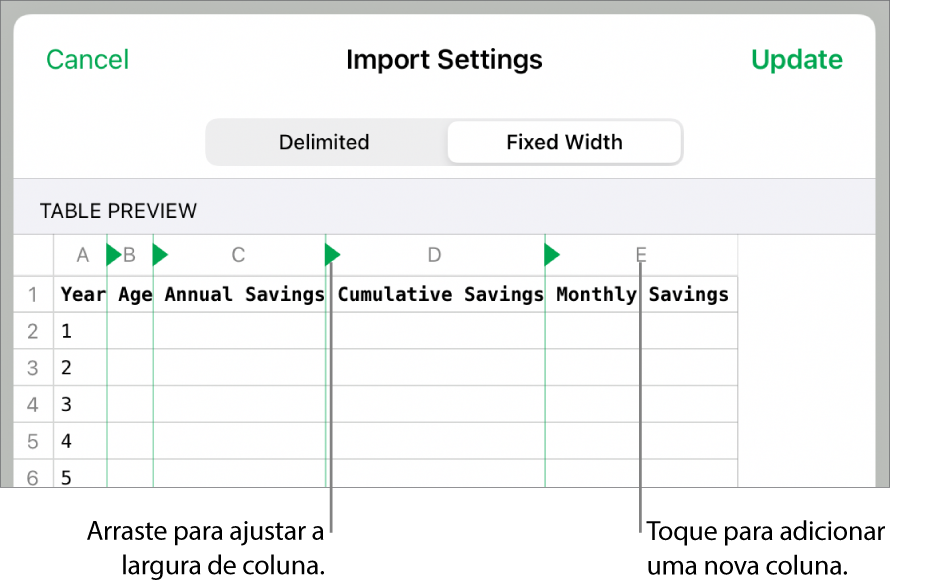
Task: Tap the green column marker after column A
Action: point(112,255)
